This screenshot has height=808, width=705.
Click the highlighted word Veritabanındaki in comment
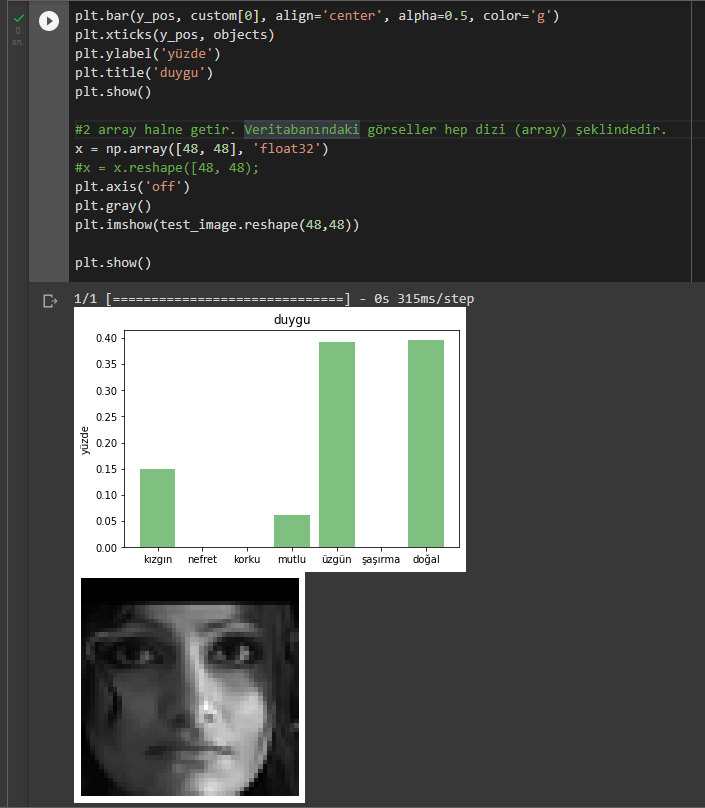[x=301, y=129]
